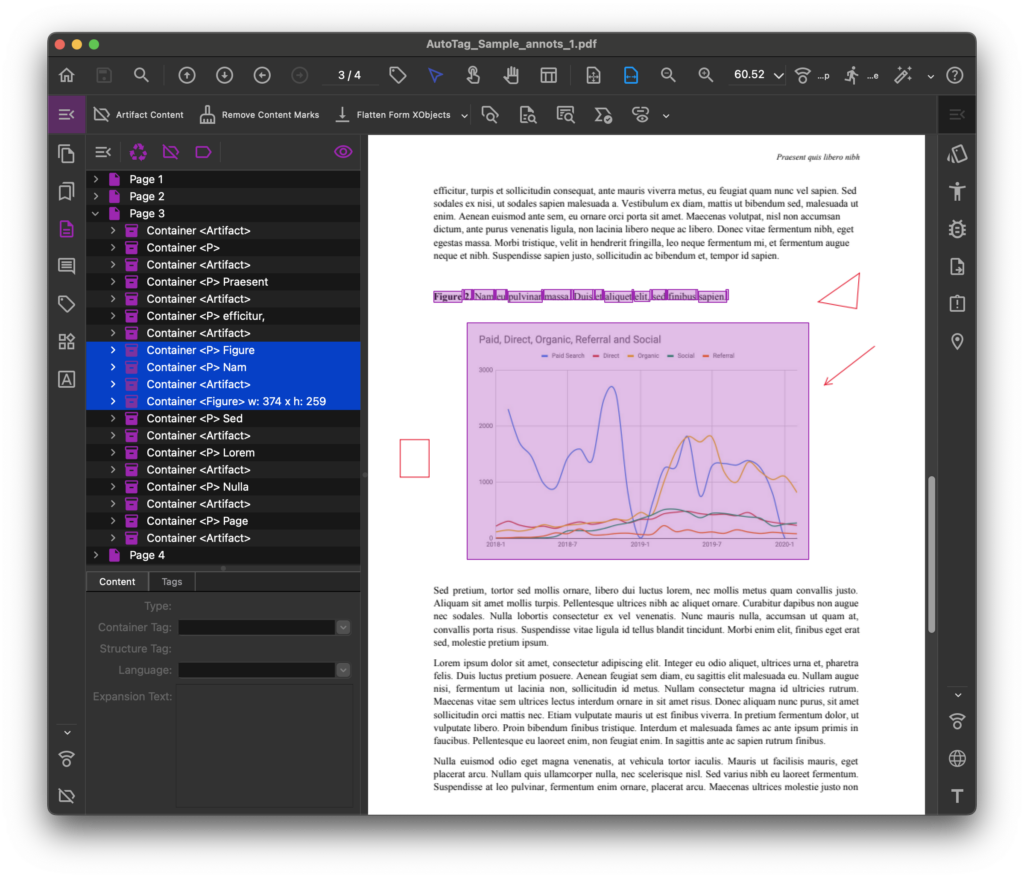1024x878 pixels.
Task: Toggle the right panel collapse button
Action: pyautogui.click(x=957, y=115)
